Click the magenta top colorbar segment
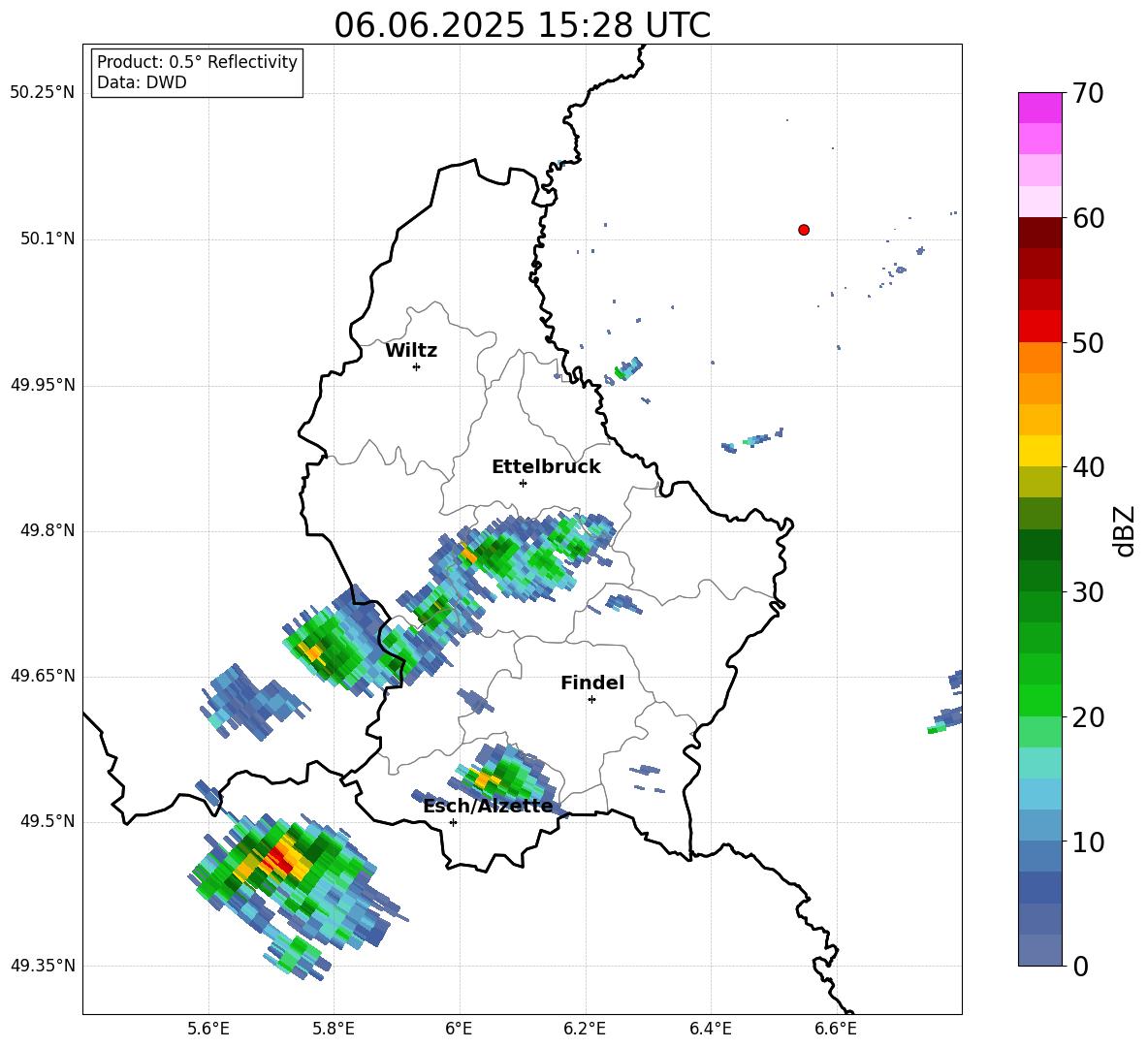This screenshot has height=1048, width=1148. tap(1039, 108)
